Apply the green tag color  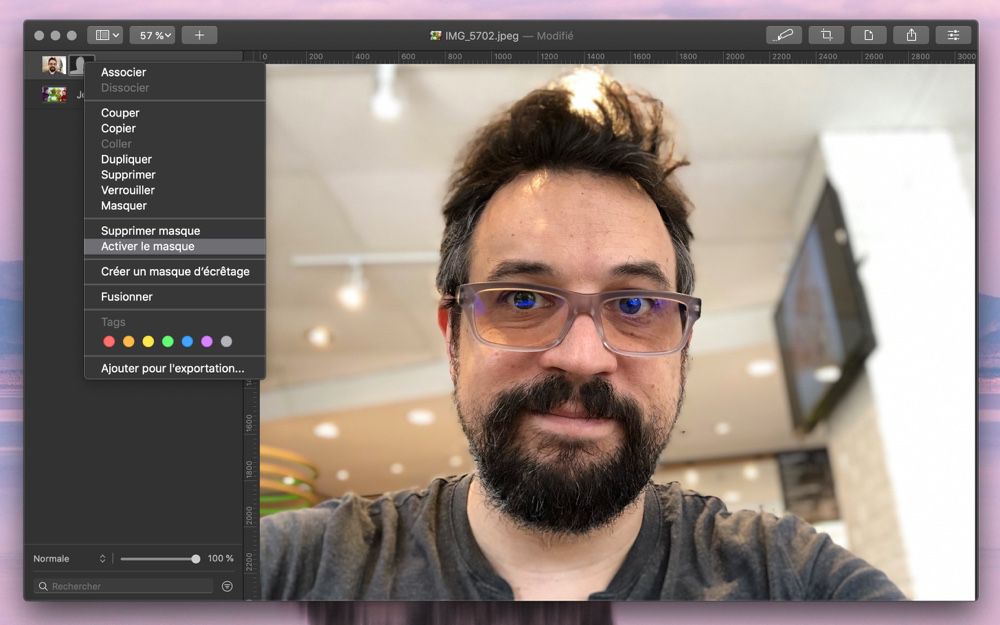point(168,342)
